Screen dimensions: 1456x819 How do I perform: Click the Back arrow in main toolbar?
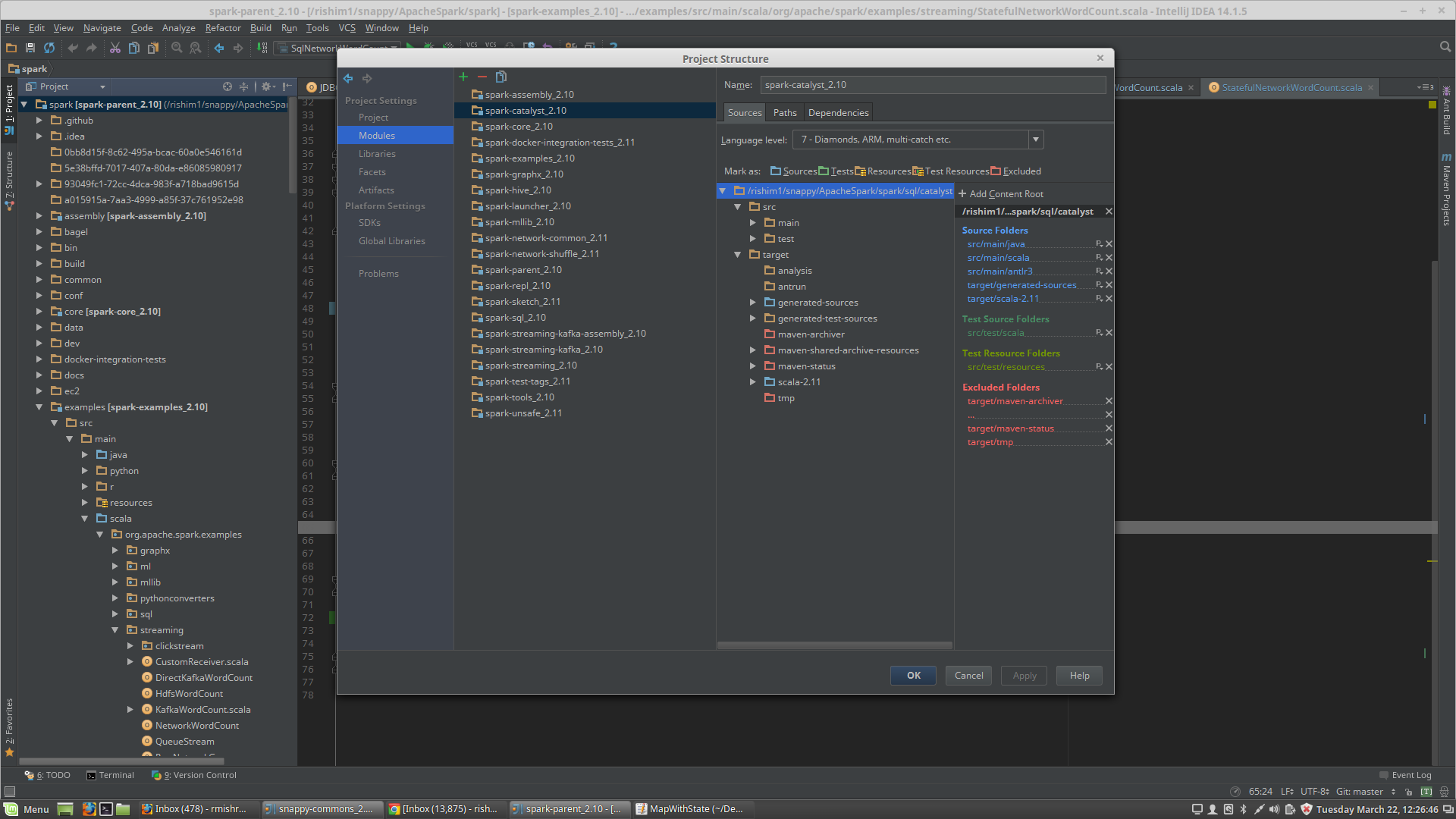tap(219, 48)
